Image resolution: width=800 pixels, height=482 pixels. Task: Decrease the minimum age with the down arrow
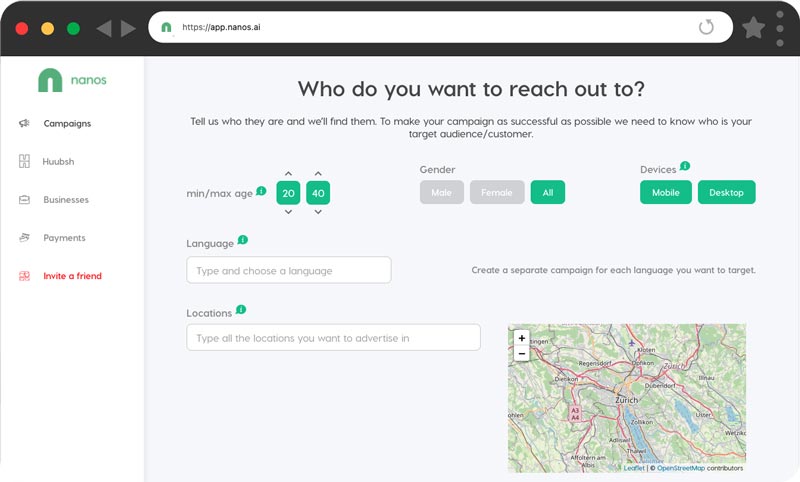[x=288, y=212]
